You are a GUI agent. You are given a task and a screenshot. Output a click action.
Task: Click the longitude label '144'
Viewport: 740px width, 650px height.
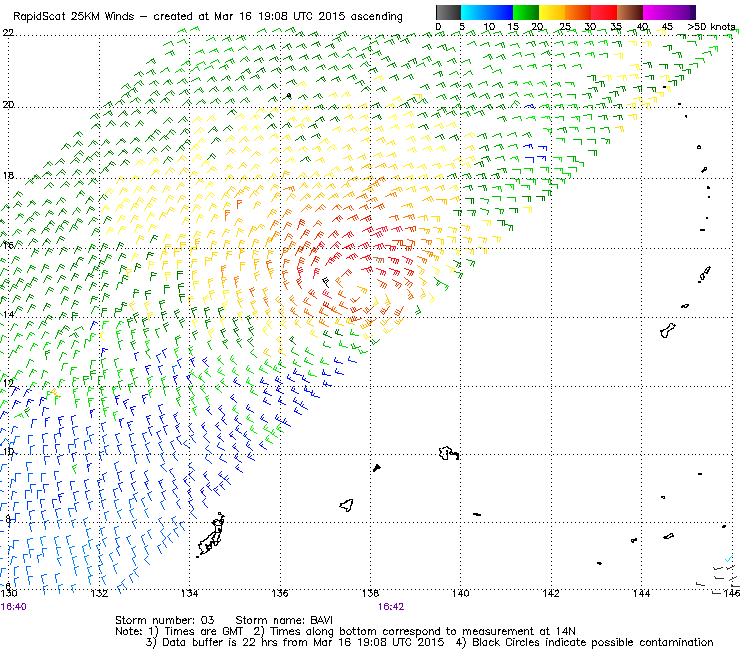coord(641,593)
